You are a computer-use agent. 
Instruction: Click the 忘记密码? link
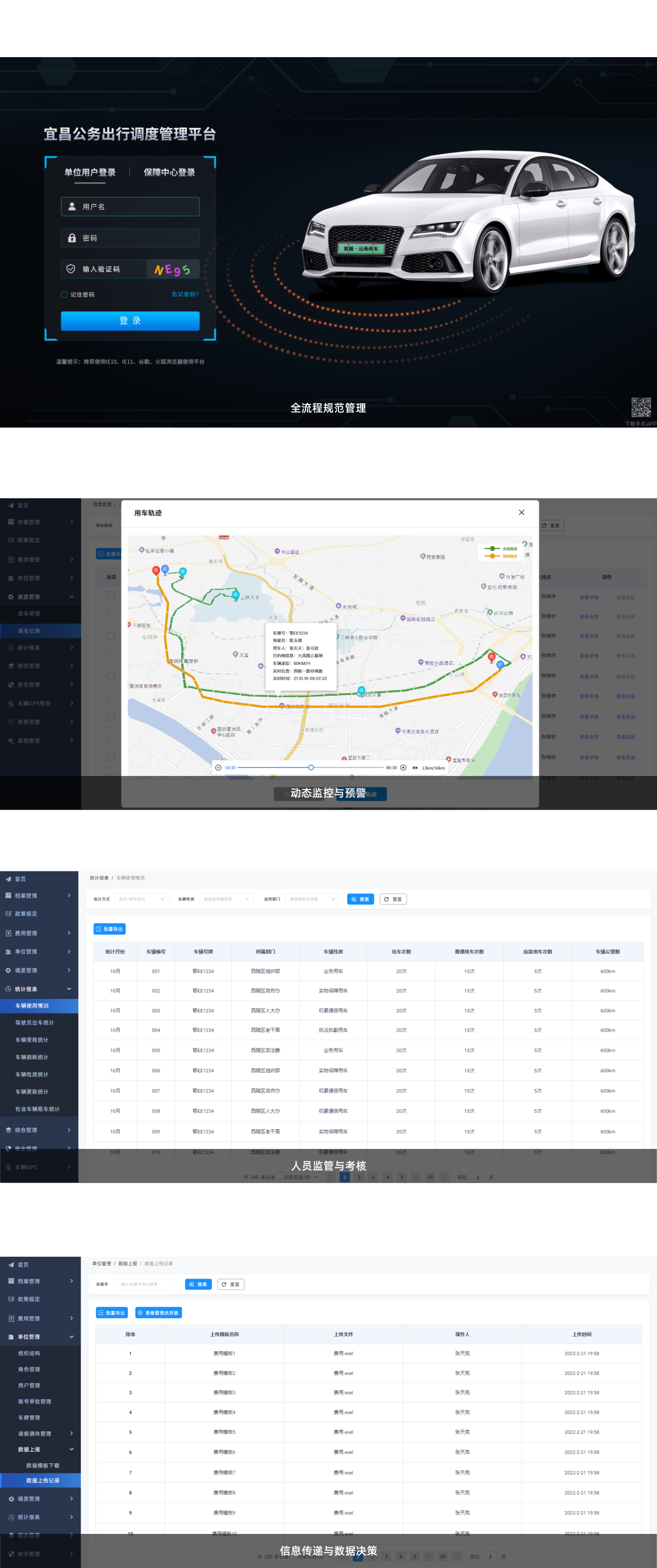(x=185, y=295)
